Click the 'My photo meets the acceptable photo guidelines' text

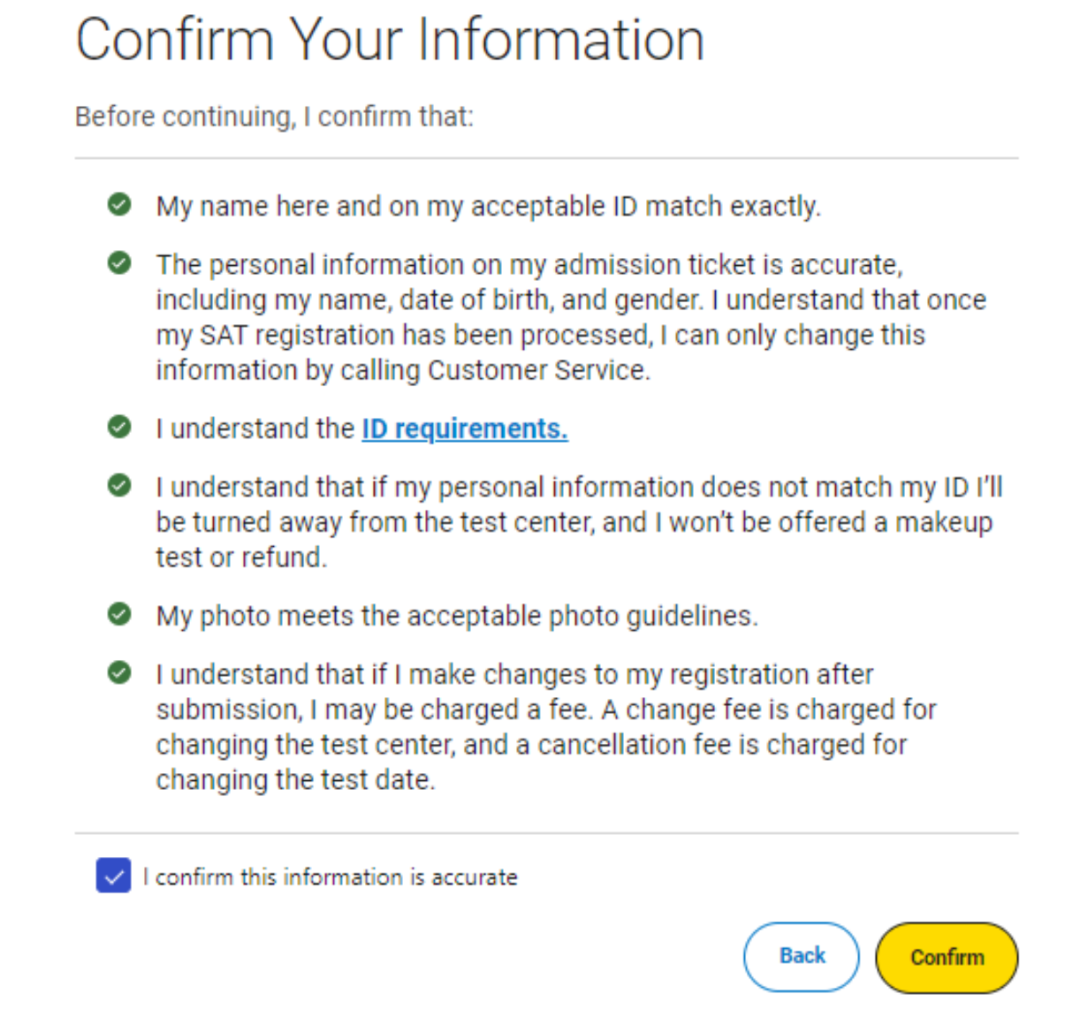457,616
